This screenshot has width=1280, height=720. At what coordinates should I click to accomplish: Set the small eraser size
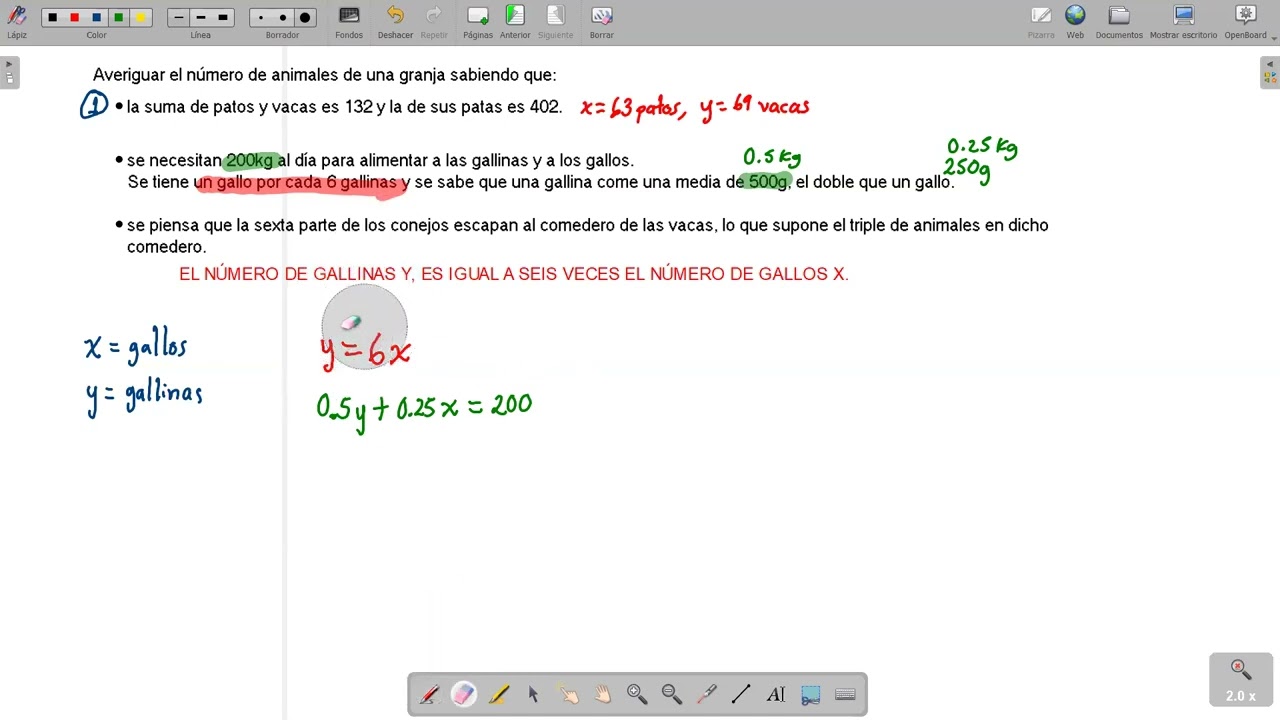261,17
